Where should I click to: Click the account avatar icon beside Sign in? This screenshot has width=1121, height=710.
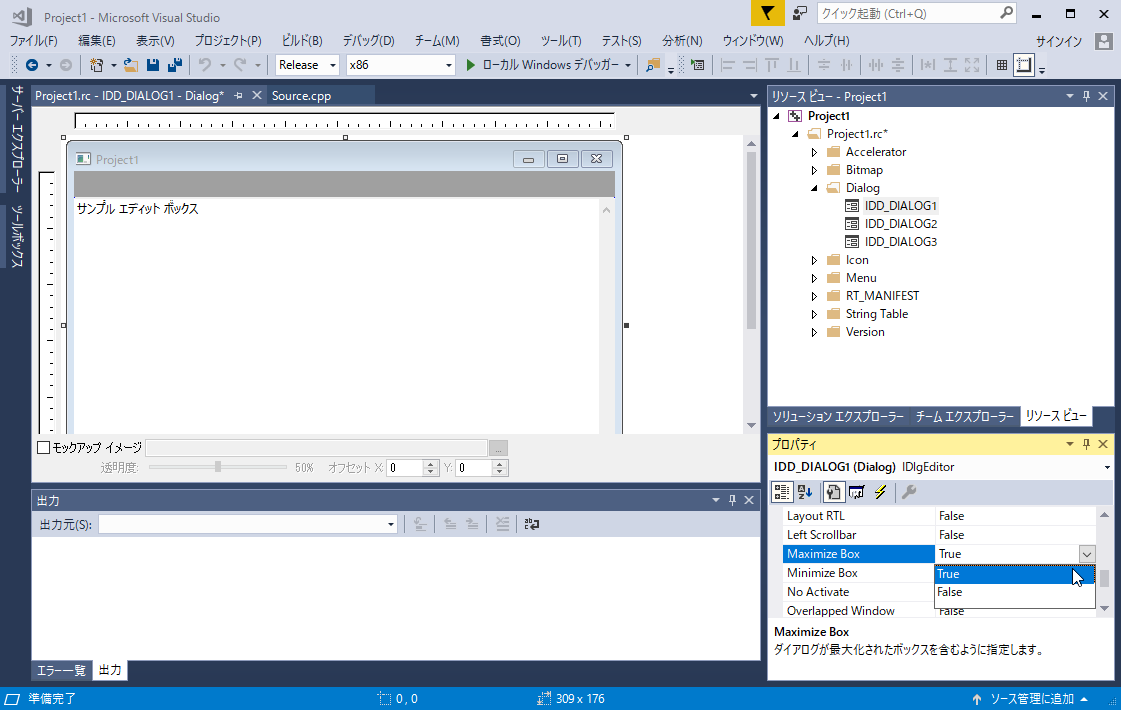pyautogui.click(x=1104, y=41)
